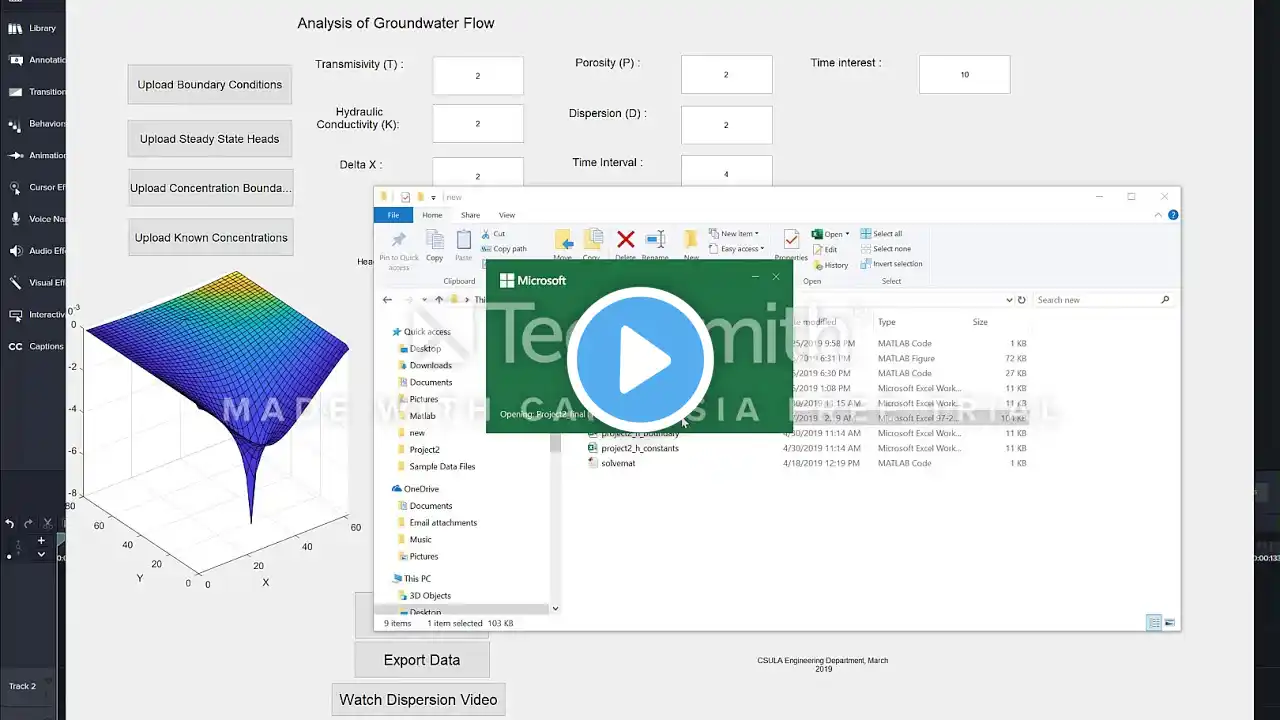Click the red Delete X in ribbon
Screen dimensions: 1280x720
pyautogui.click(x=626, y=239)
